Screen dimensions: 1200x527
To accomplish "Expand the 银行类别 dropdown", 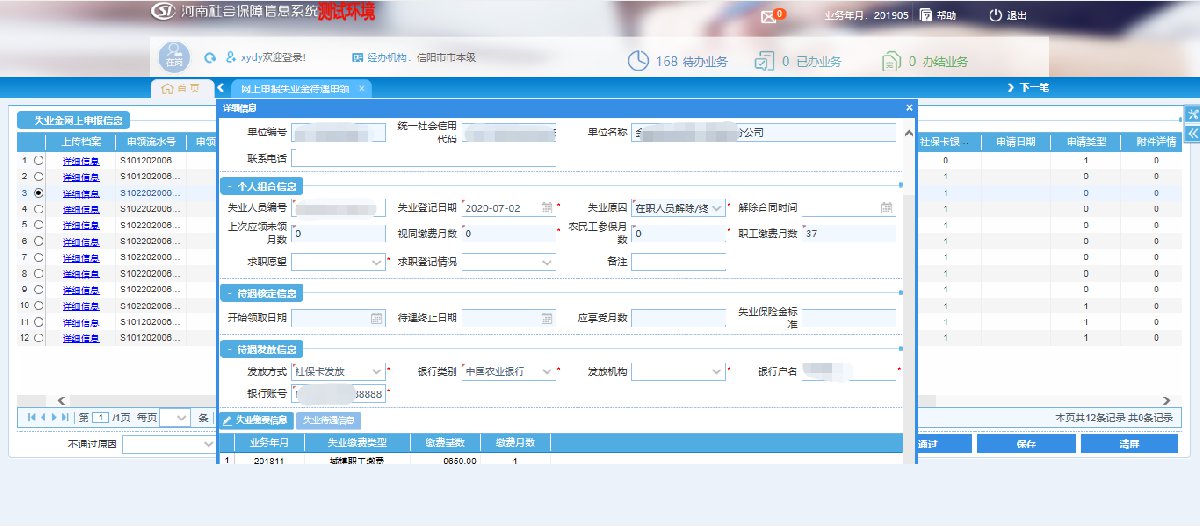I will 547,372.
